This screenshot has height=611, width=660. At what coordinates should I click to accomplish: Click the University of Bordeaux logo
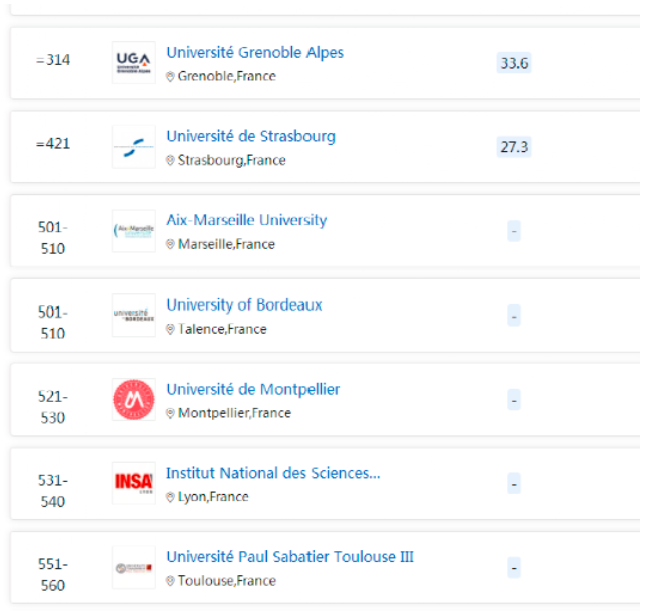(x=133, y=315)
